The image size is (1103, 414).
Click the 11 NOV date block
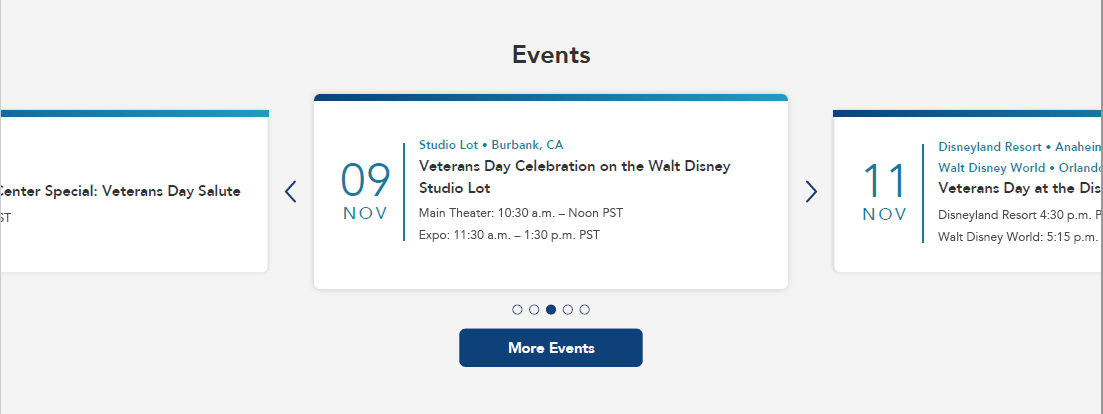click(x=884, y=191)
